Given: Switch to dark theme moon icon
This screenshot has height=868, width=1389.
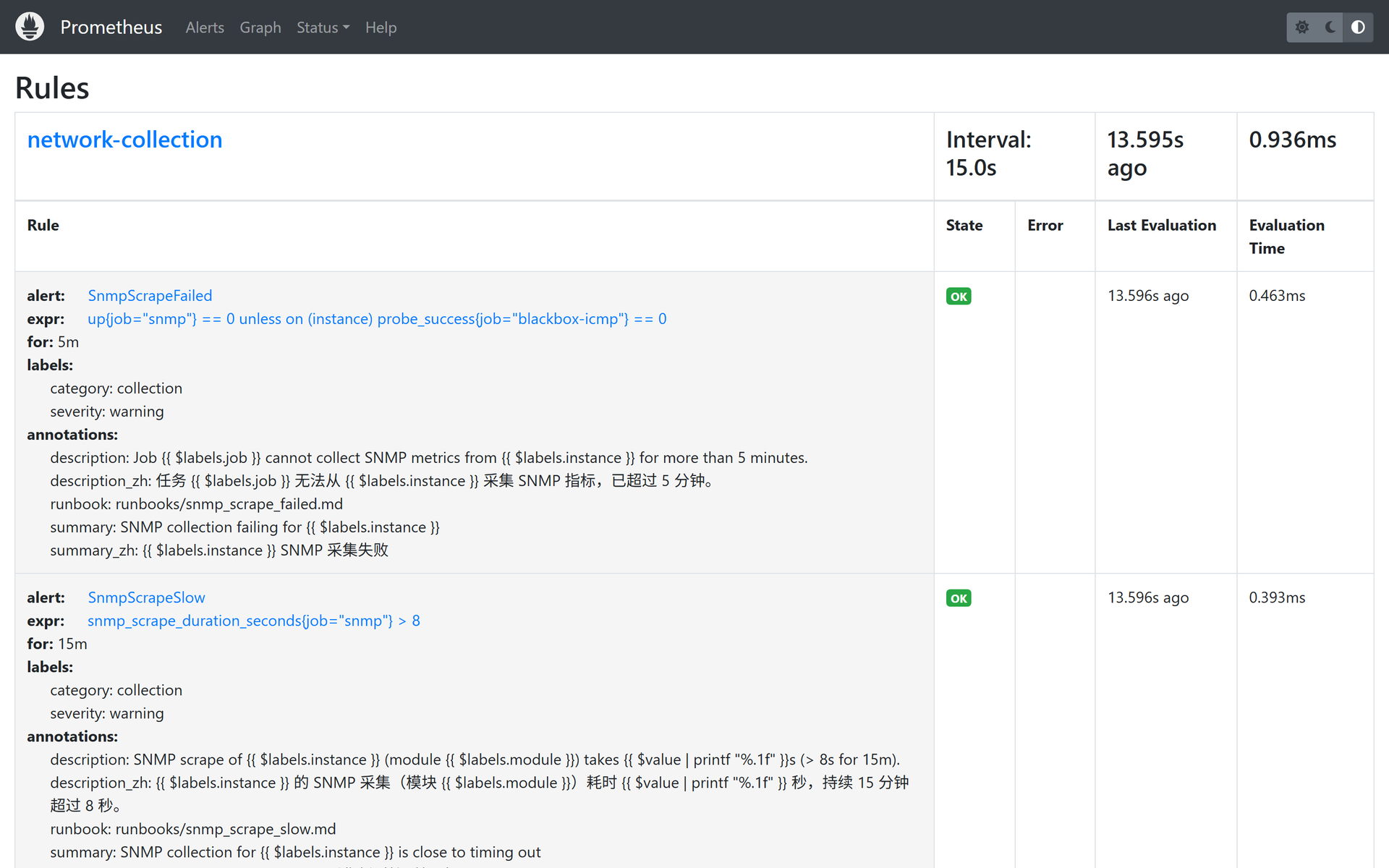Looking at the screenshot, I should pos(1330,27).
